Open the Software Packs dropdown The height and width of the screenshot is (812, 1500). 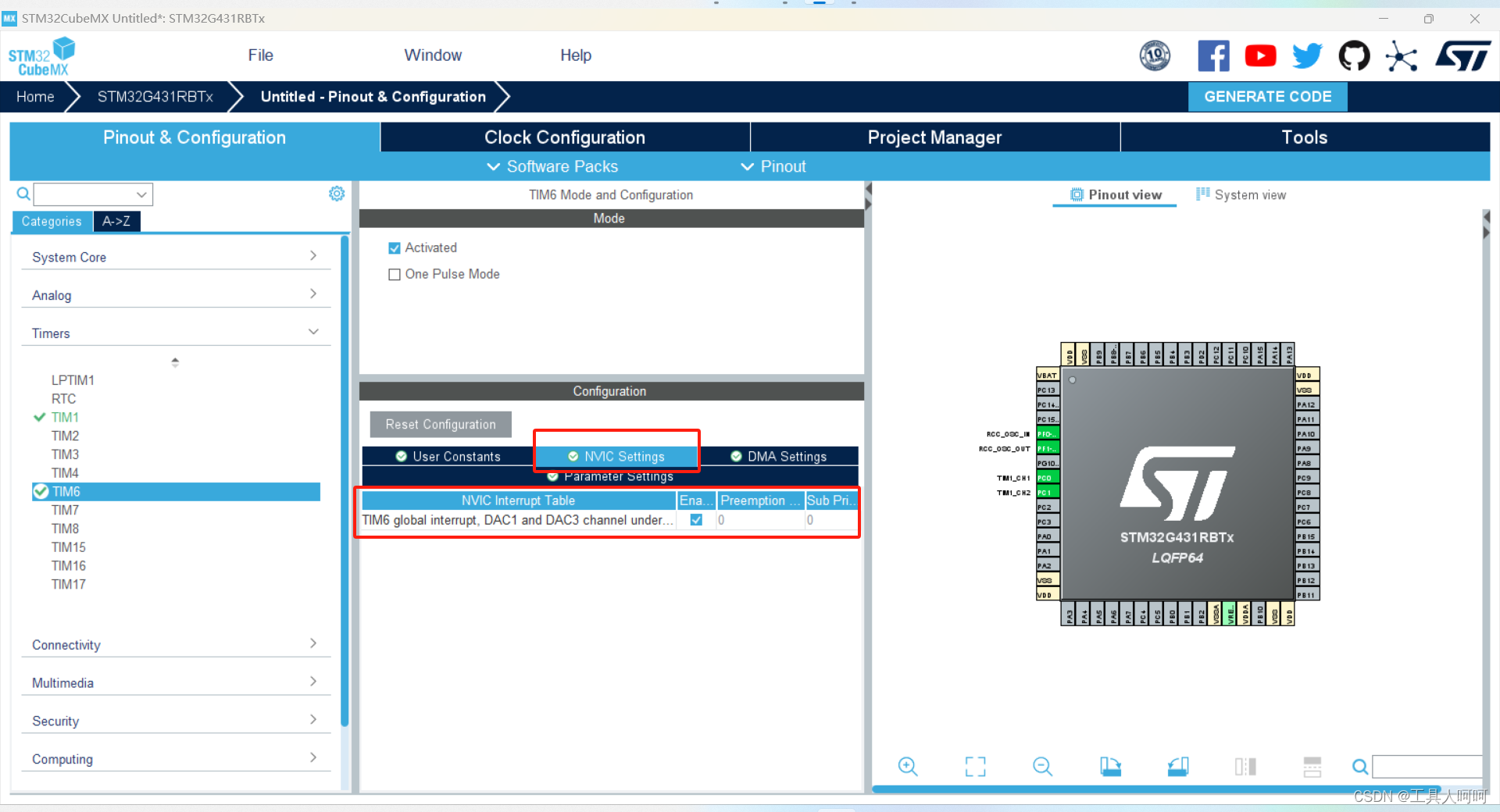[x=552, y=166]
